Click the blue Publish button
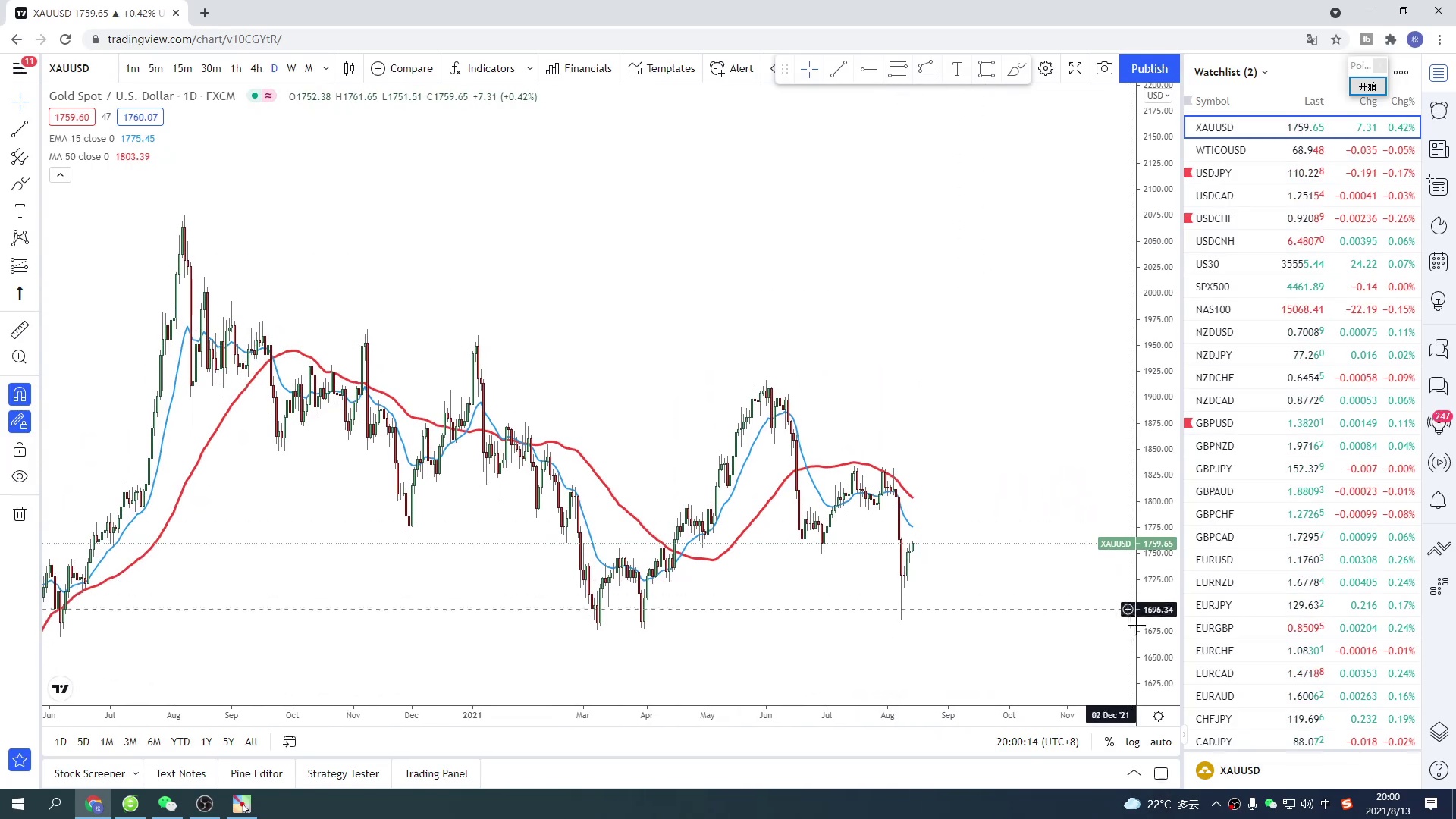Image resolution: width=1456 pixels, height=819 pixels. click(x=1149, y=68)
